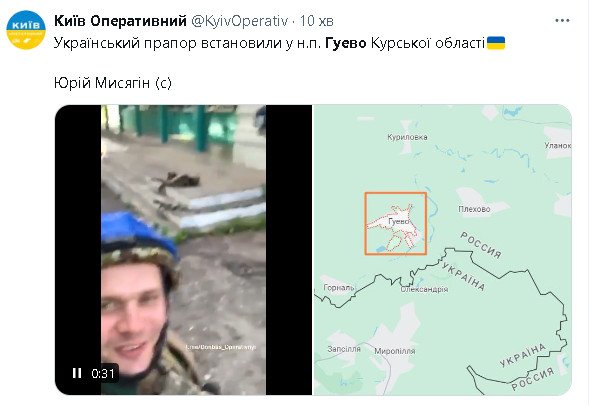The image size is (589, 405).
Task: Click the Запсілля label on the map
Action: coord(344,349)
